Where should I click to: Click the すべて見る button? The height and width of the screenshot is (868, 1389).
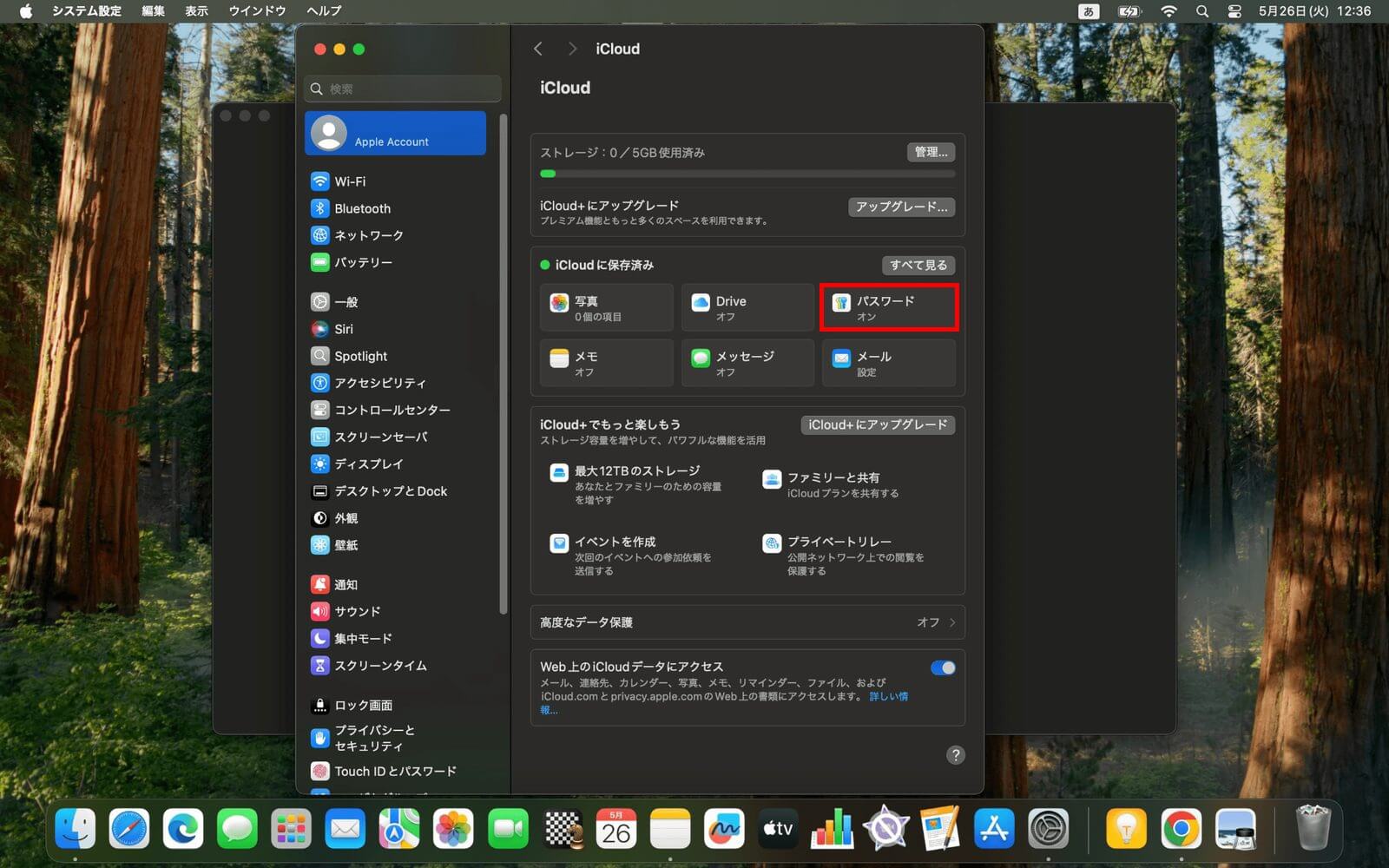pos(918,265)
